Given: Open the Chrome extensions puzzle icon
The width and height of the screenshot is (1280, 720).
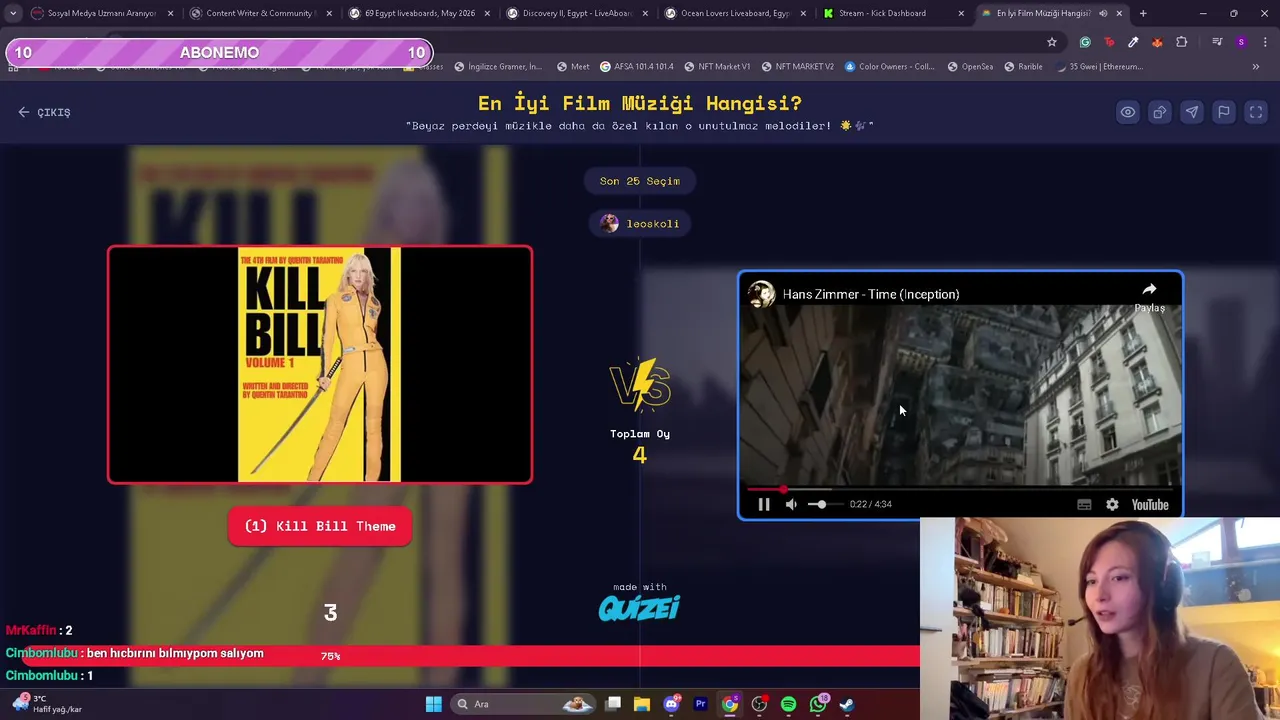Looking at the screenshot, I should pos(1182,42).
